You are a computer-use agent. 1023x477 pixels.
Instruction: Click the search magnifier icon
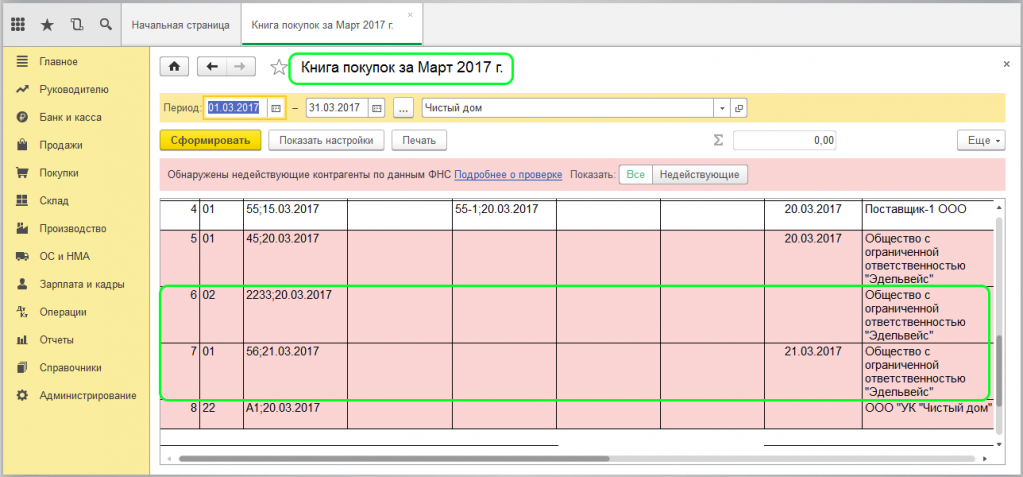tap(105, 23)
